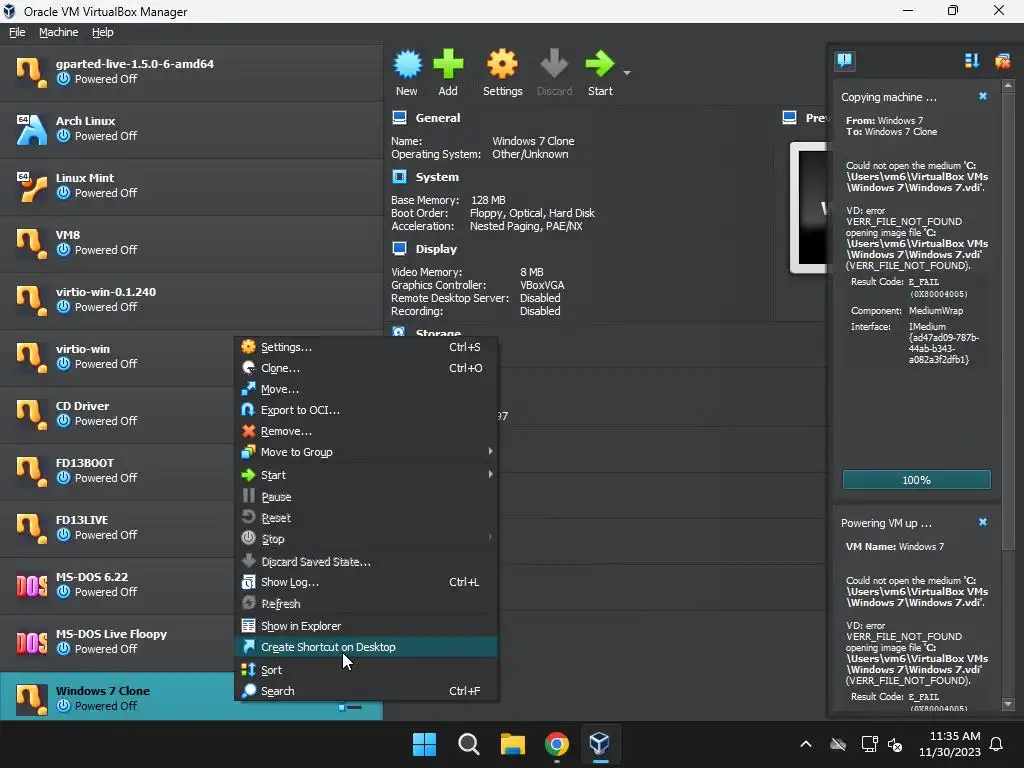This screenshot has width=1024, height=768.
Task: Expand the Stop submenu in context menu
Action: (366, 539)
